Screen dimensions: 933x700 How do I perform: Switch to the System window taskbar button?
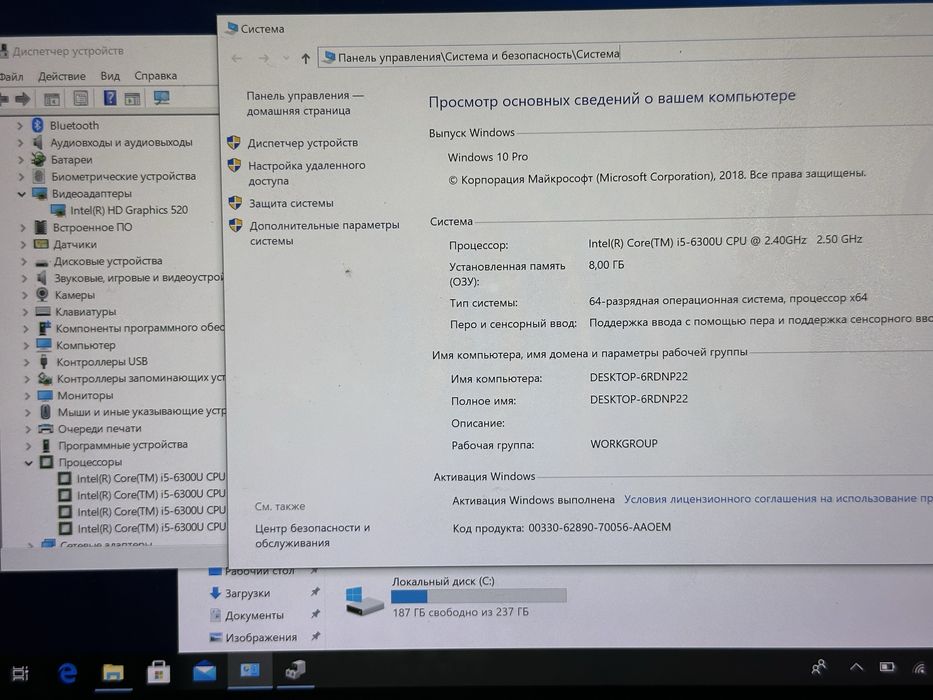point(250,671)
